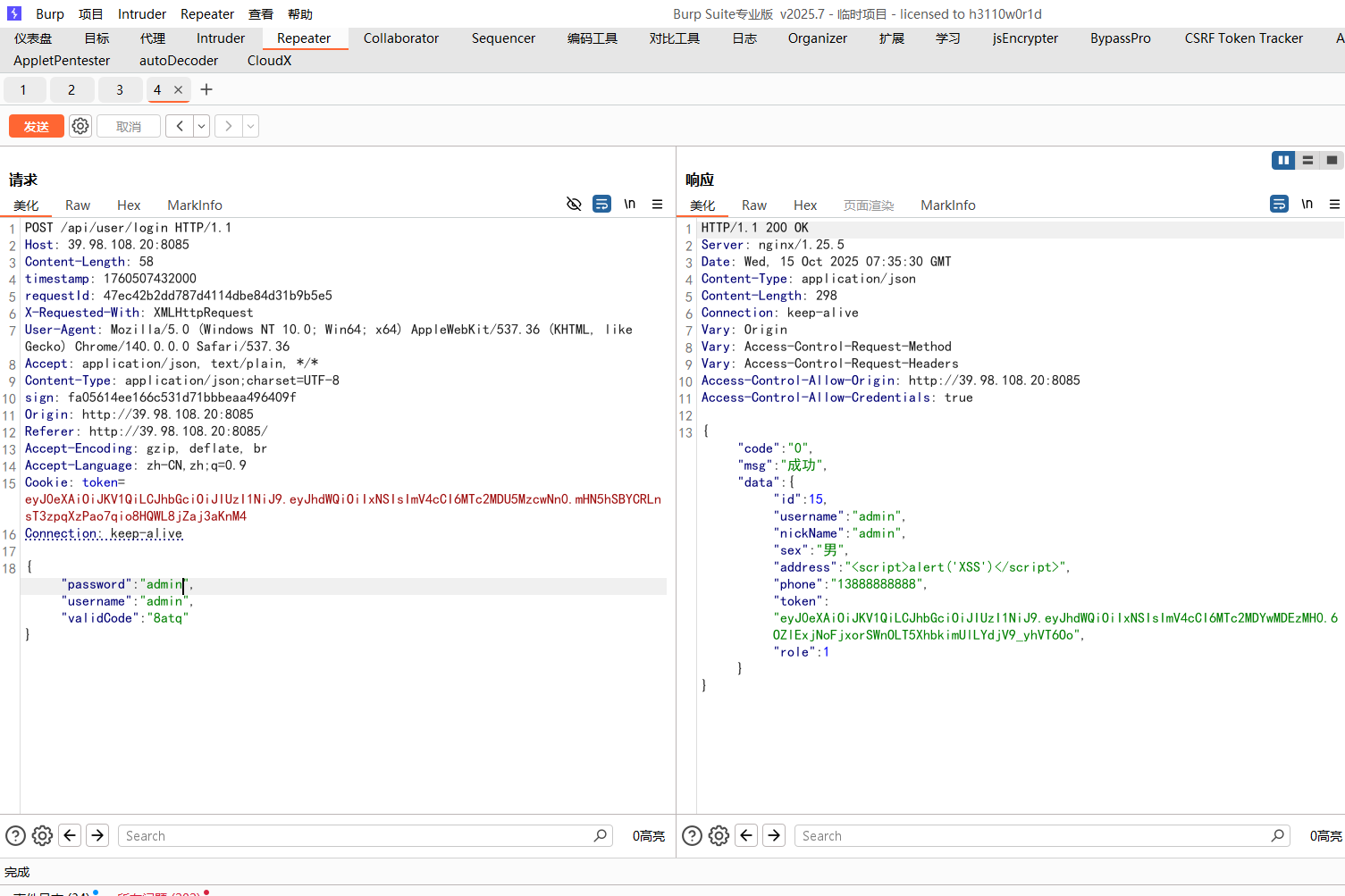Screen dimensions: 1345x896
Task: Add a new Repeater tab with plus
Action: pyautogui.click(x=206, y=89)
